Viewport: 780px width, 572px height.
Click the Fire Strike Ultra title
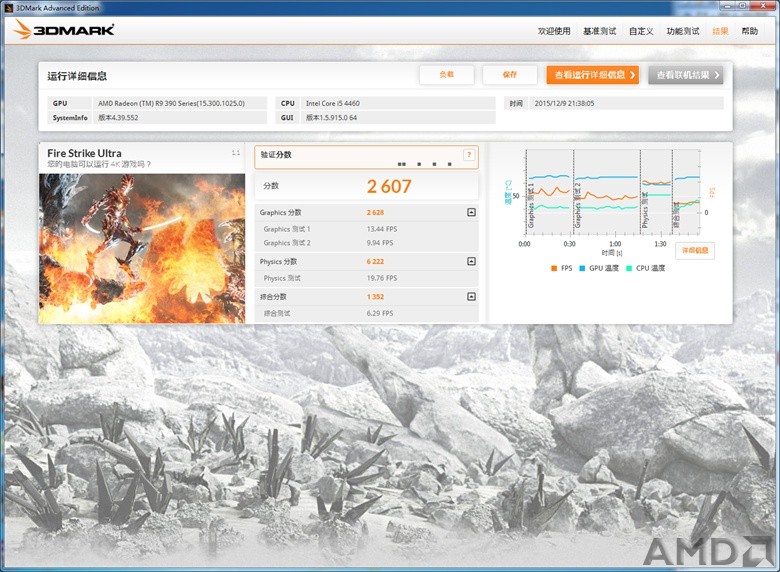tap(84, 153)
